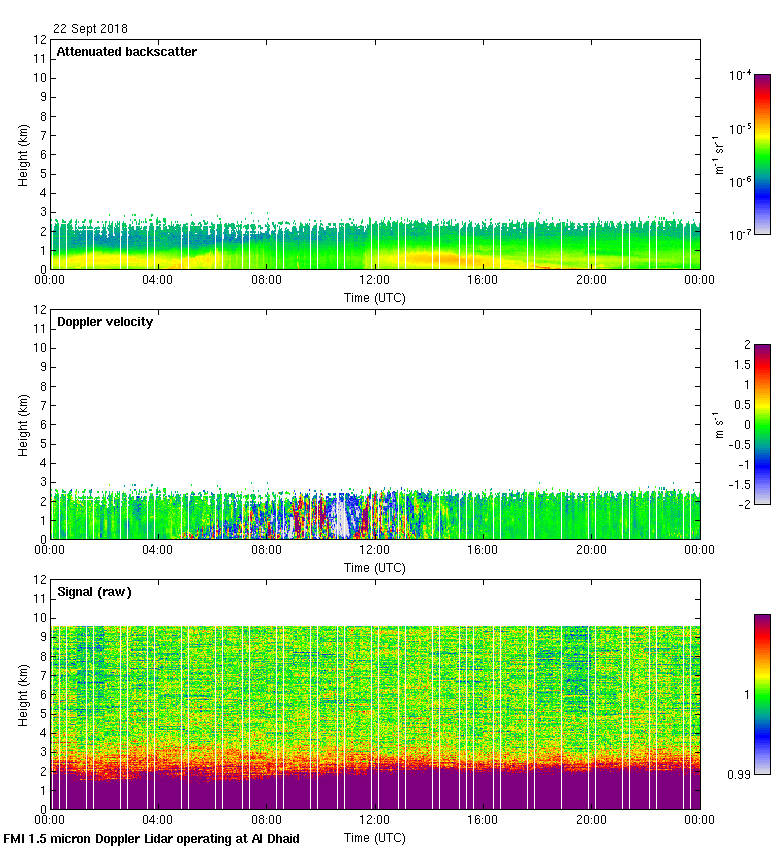780x850 pixels.
Task: Click the Doppler velocity panel title
Action: coord(105,322)
